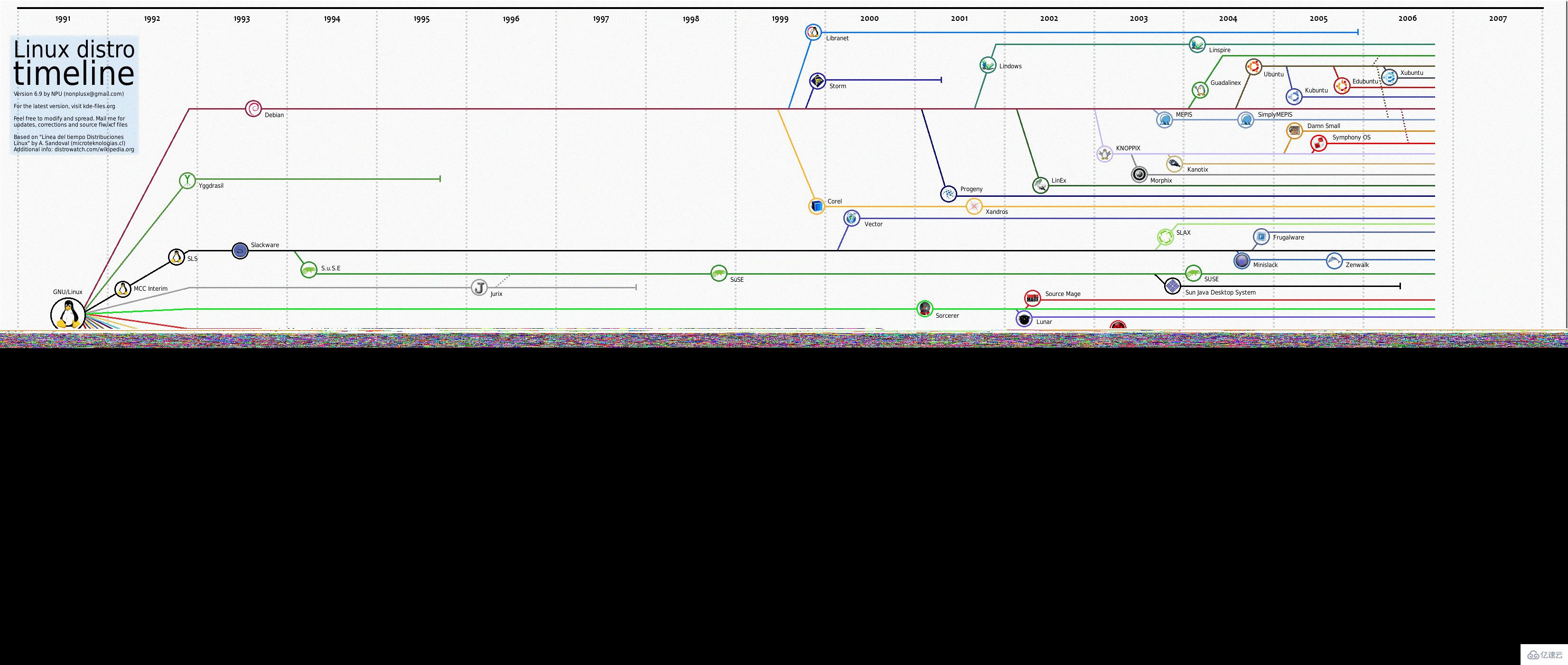Select the Ubuntu logo icon
The width and height of the screenshot is (1568, 665).
(1253, 67)
